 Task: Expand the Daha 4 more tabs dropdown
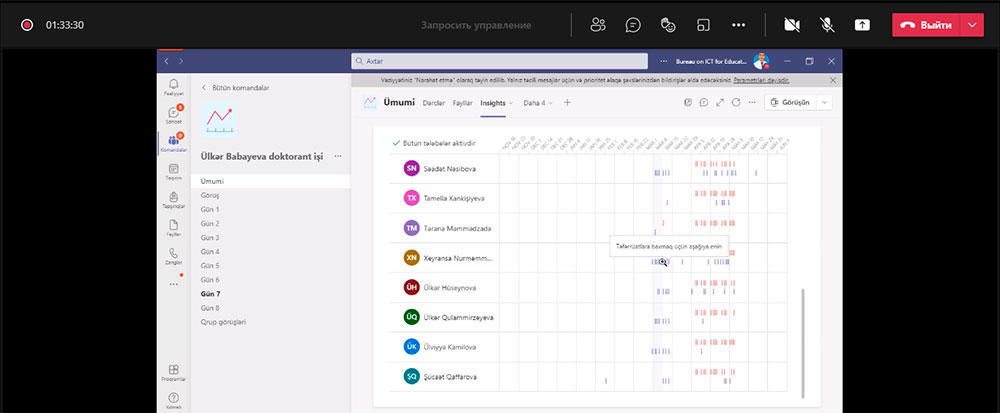tap(538, 103)
